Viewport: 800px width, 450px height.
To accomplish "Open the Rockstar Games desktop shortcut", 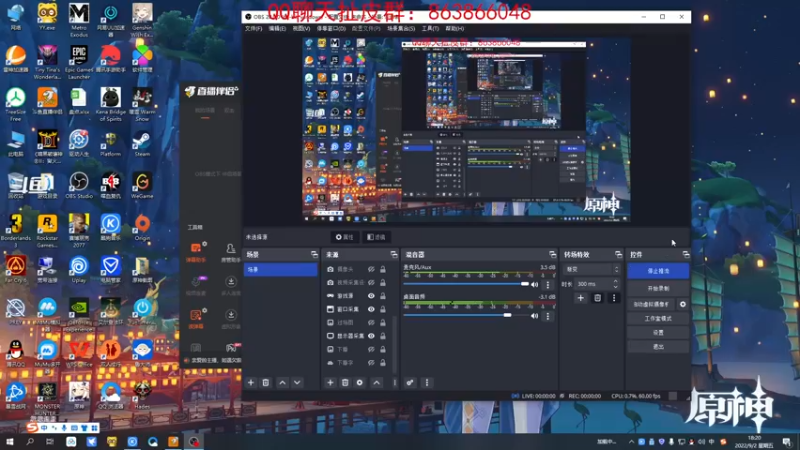I will 47,231.
